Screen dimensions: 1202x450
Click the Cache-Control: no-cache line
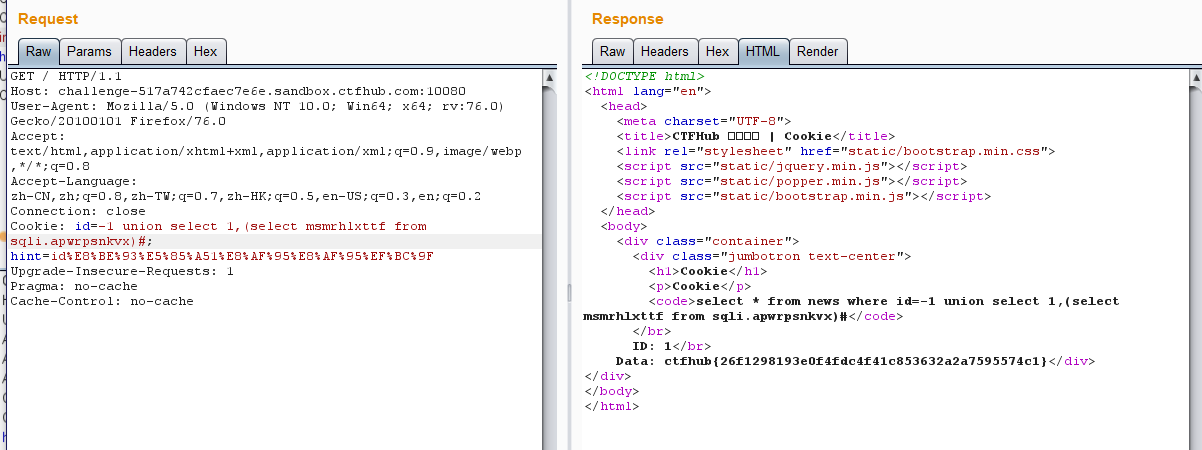[102, 301]
